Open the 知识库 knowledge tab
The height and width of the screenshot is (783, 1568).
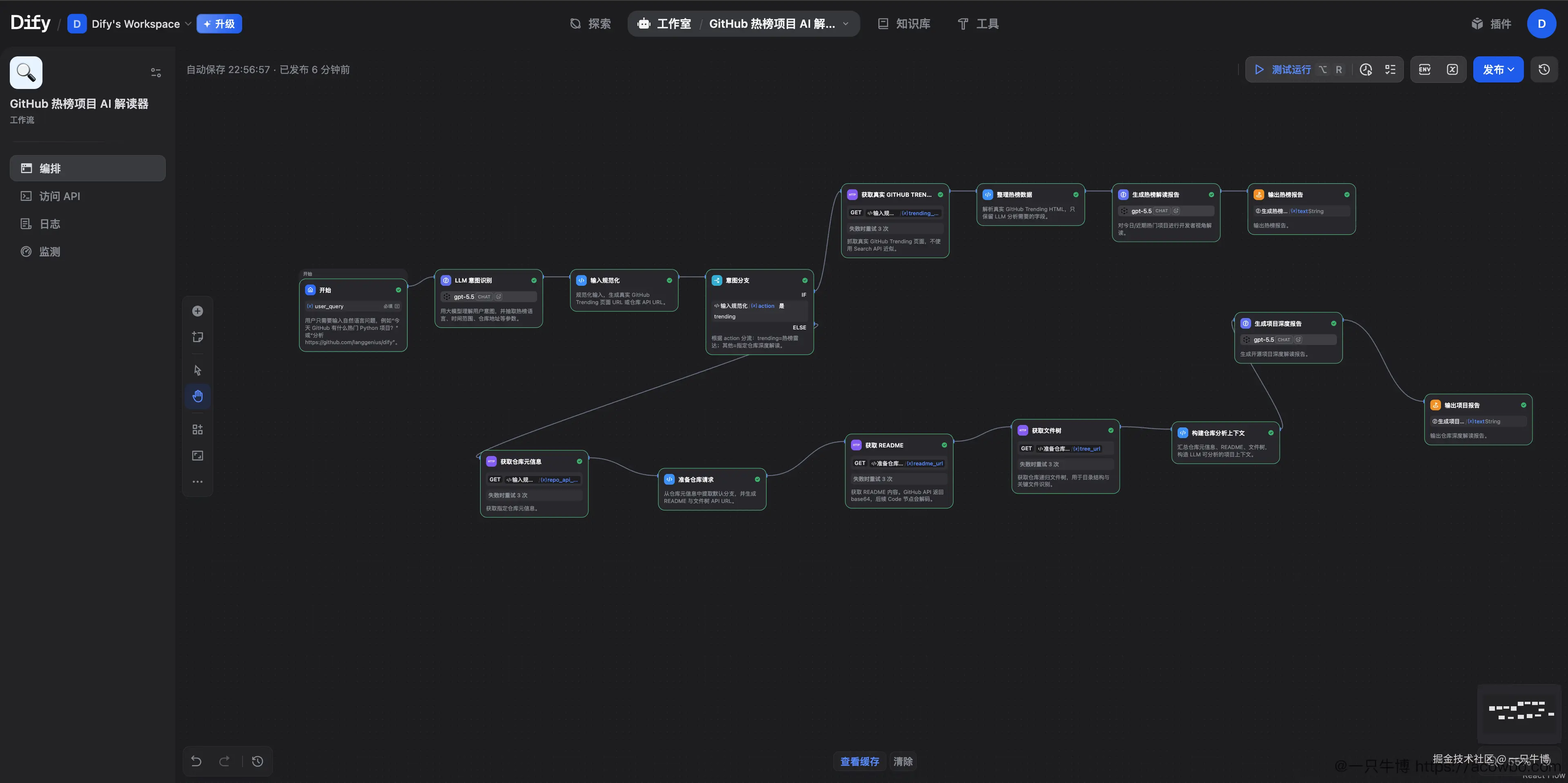coord(904,24)
